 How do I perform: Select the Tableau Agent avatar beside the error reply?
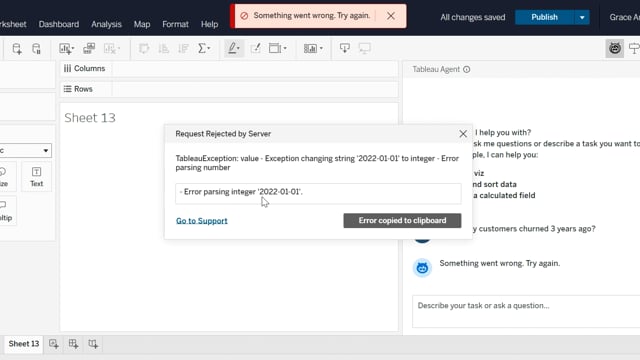tap(422, 268)
